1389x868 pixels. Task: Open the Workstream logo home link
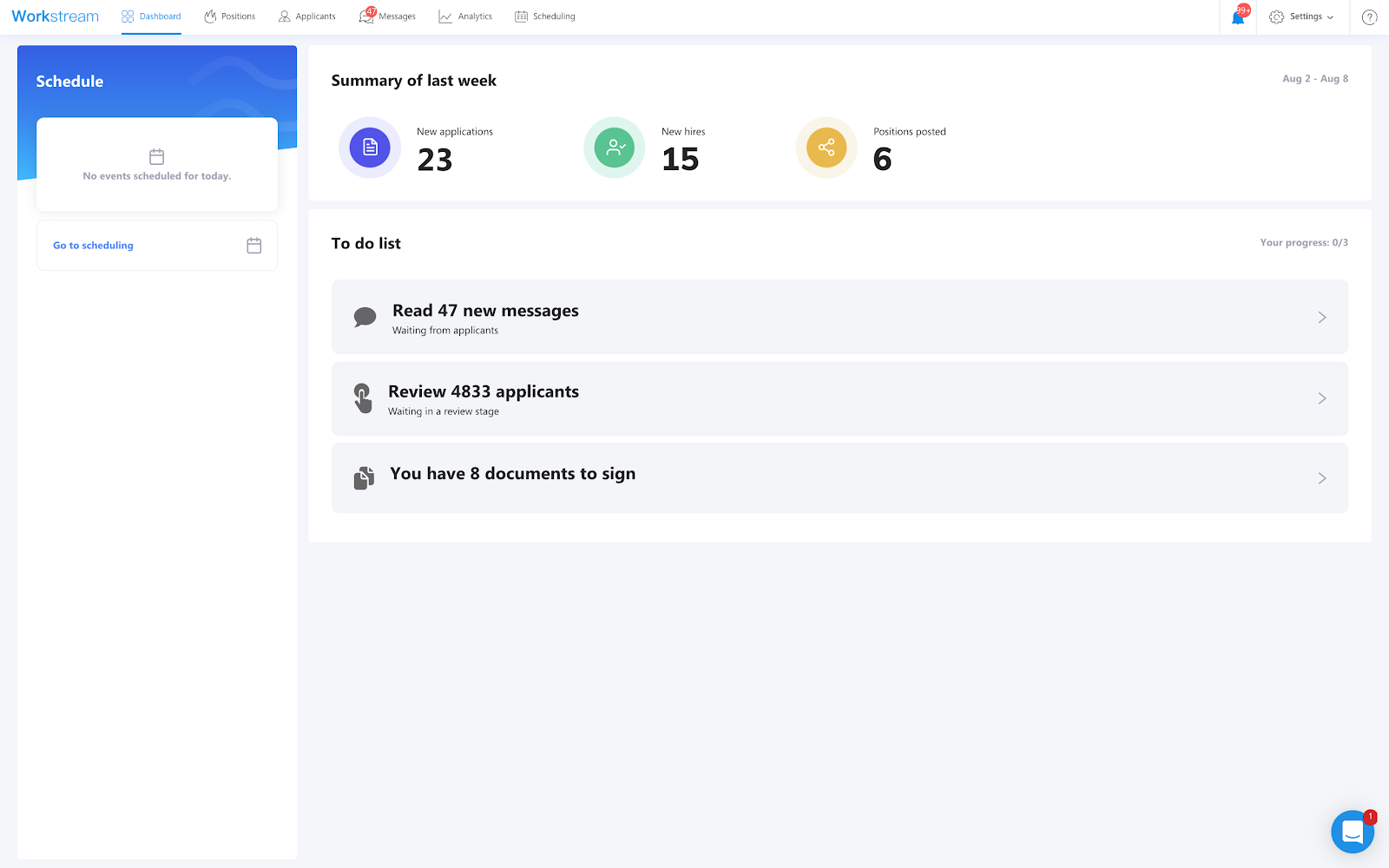tap(55, 16)
